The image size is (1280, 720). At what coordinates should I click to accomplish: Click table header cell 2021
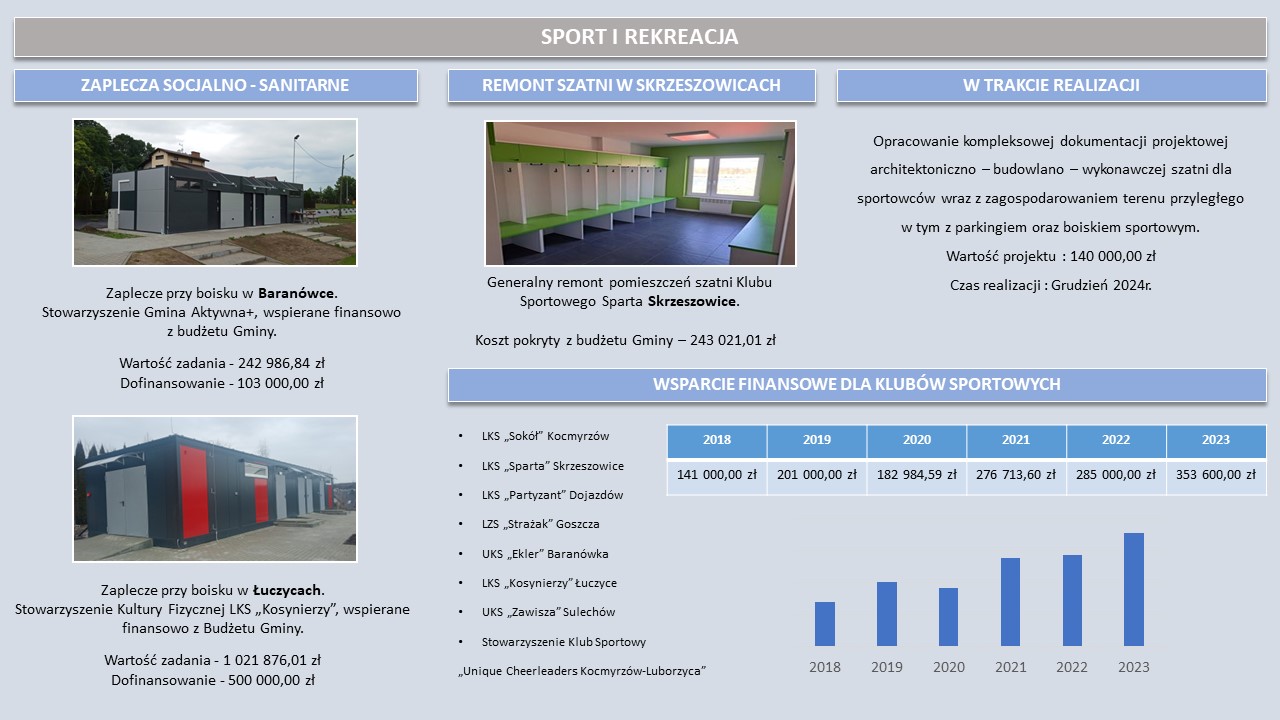[x=1017, y=441]
